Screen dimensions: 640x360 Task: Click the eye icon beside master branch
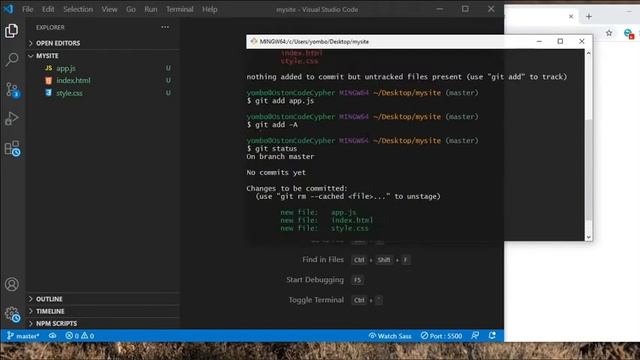coord(53,336)
